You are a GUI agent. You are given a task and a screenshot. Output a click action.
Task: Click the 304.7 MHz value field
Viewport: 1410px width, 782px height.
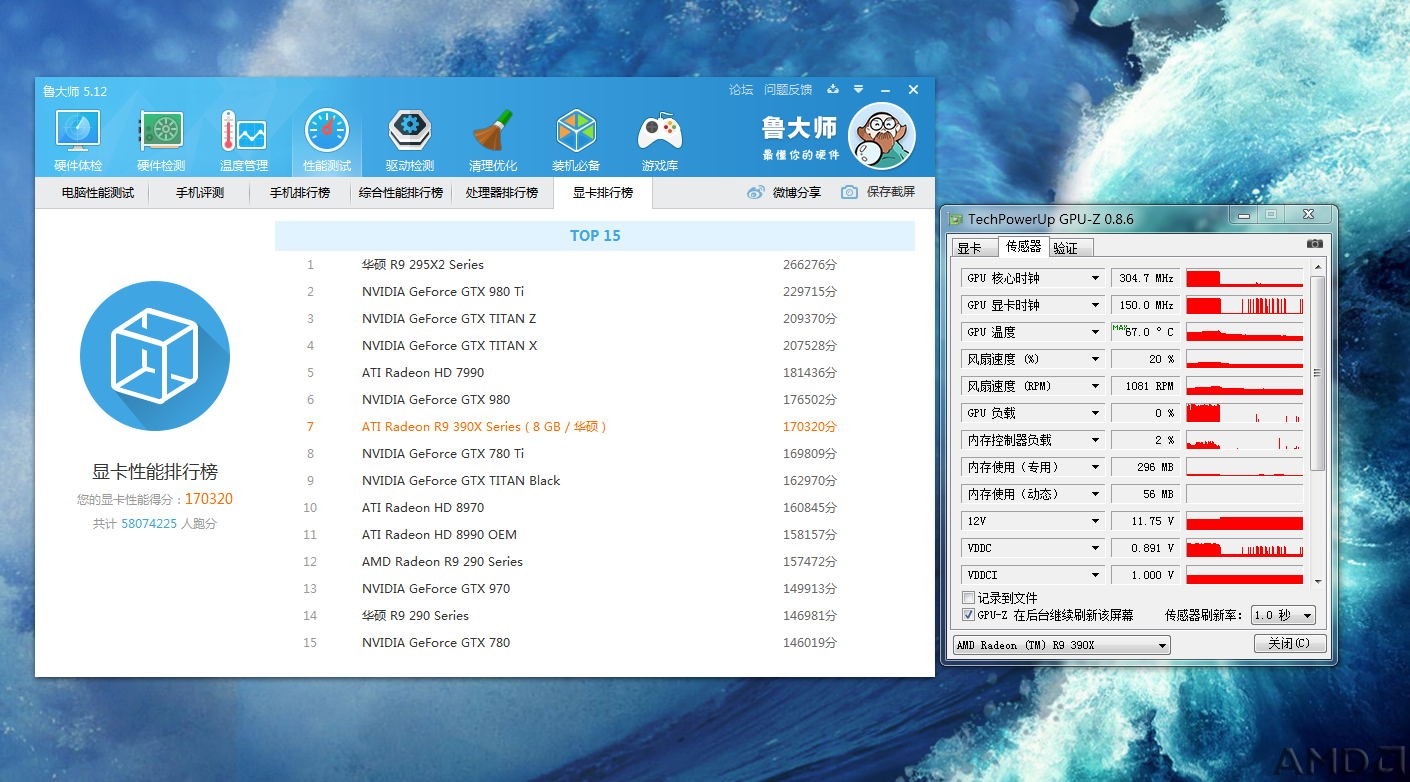1145,278
